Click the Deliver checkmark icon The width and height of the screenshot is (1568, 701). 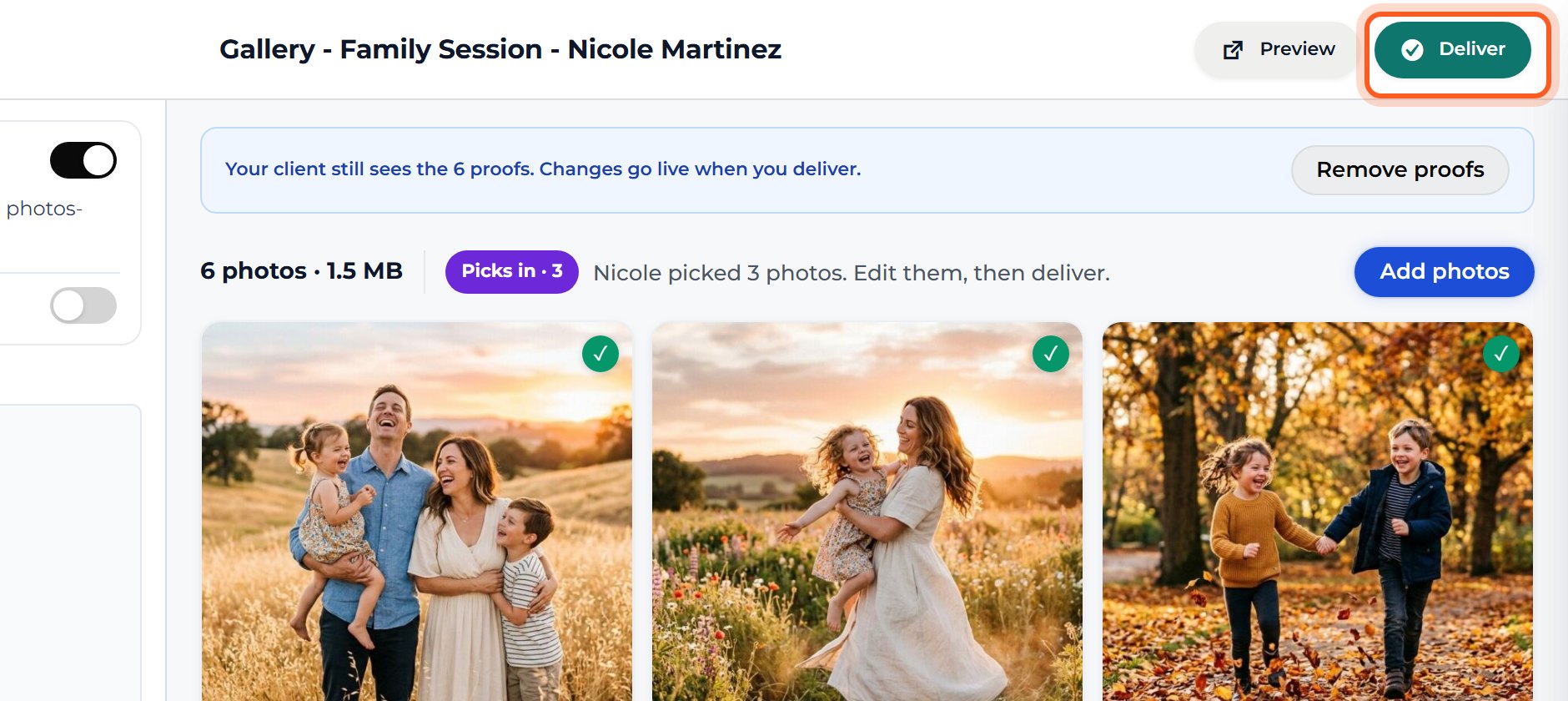pyautogui.click(x=1412, y=50)
